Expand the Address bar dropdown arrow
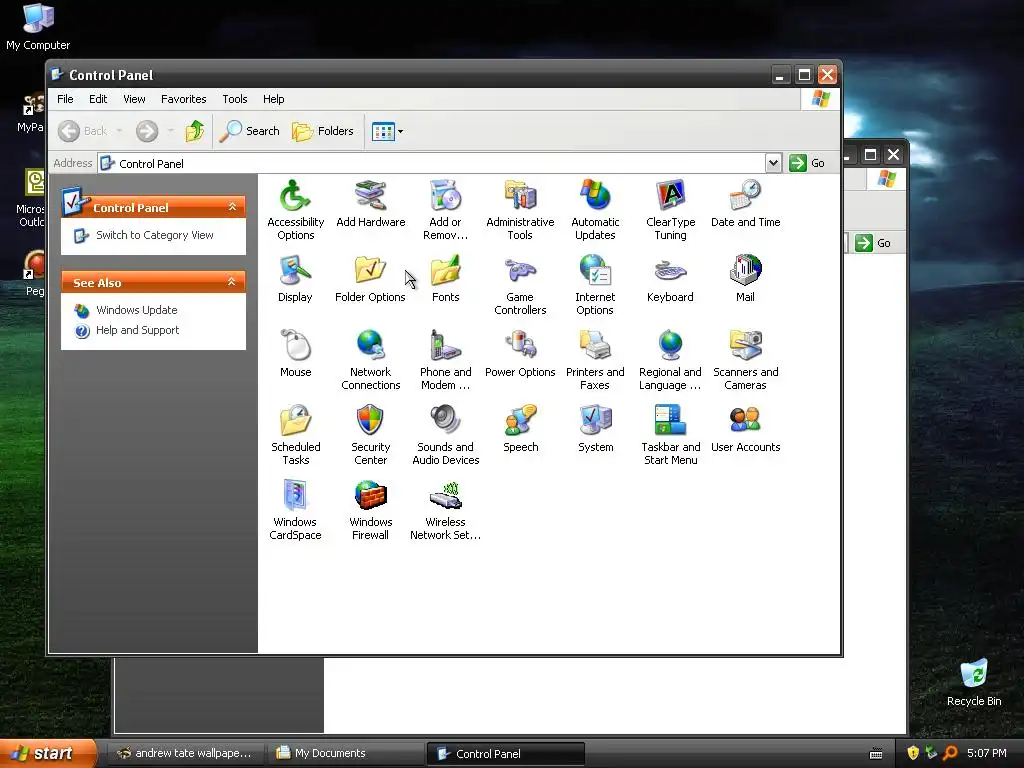 773,163
